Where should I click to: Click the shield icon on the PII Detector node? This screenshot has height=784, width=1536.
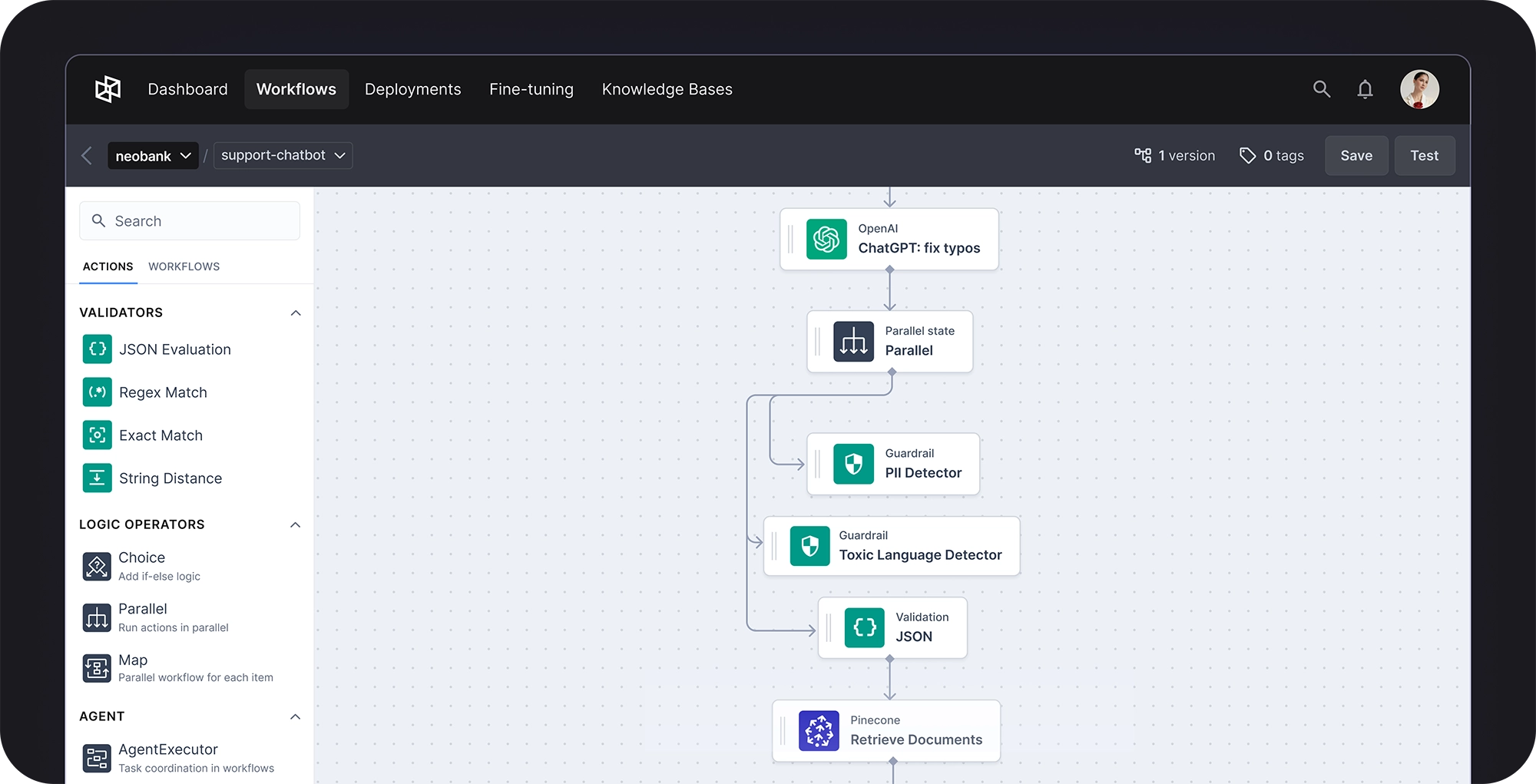854,464
